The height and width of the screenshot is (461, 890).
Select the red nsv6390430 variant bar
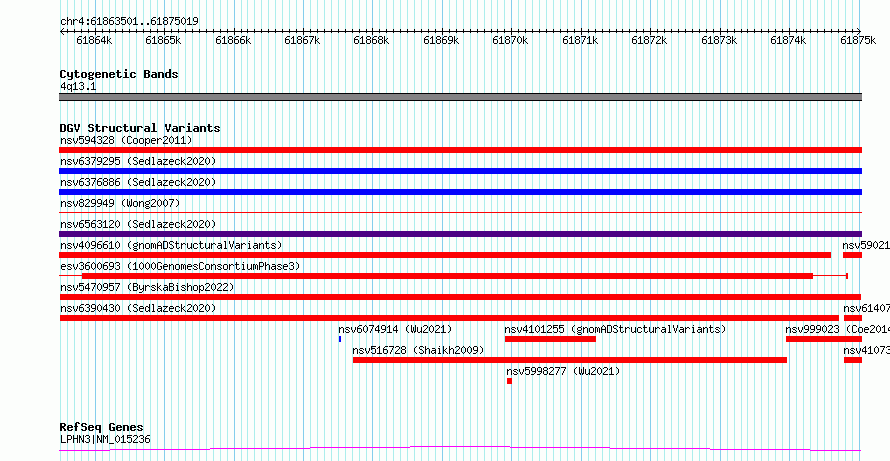[x=450, y=318]
